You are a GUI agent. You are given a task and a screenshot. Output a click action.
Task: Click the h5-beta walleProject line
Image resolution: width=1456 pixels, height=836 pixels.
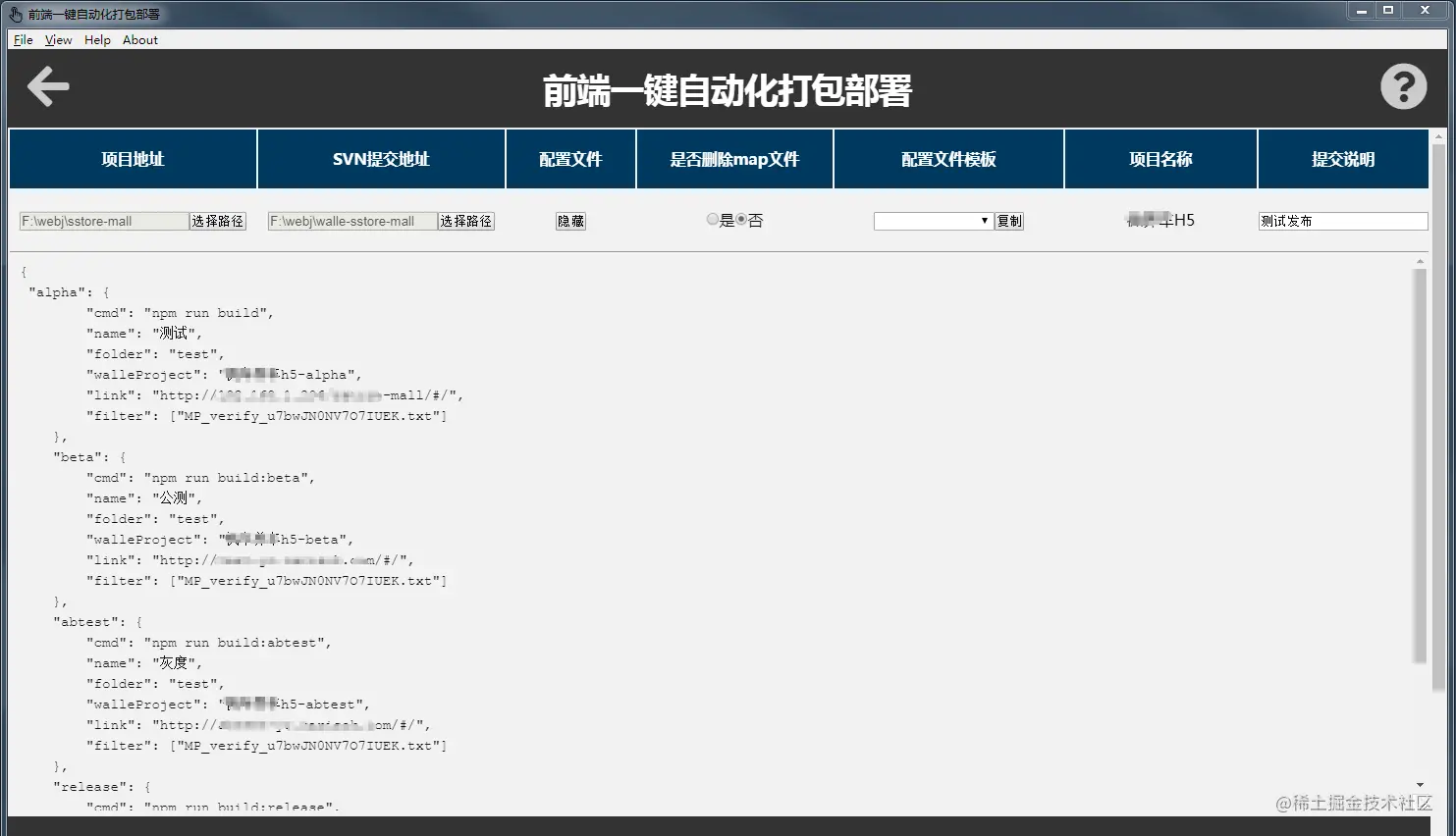click(x=220, y=540)
